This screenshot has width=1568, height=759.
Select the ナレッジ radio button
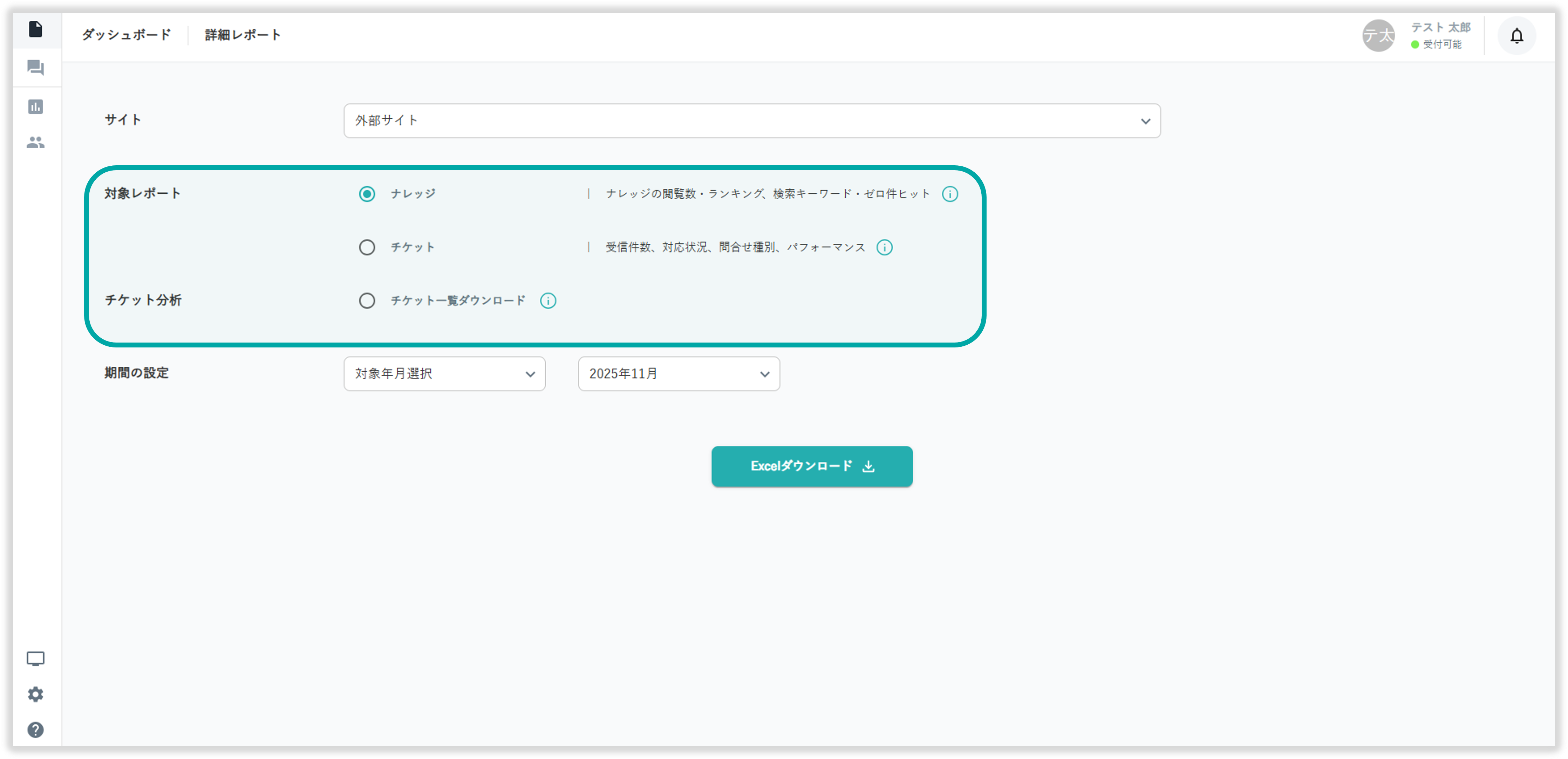tap(367, 194)
